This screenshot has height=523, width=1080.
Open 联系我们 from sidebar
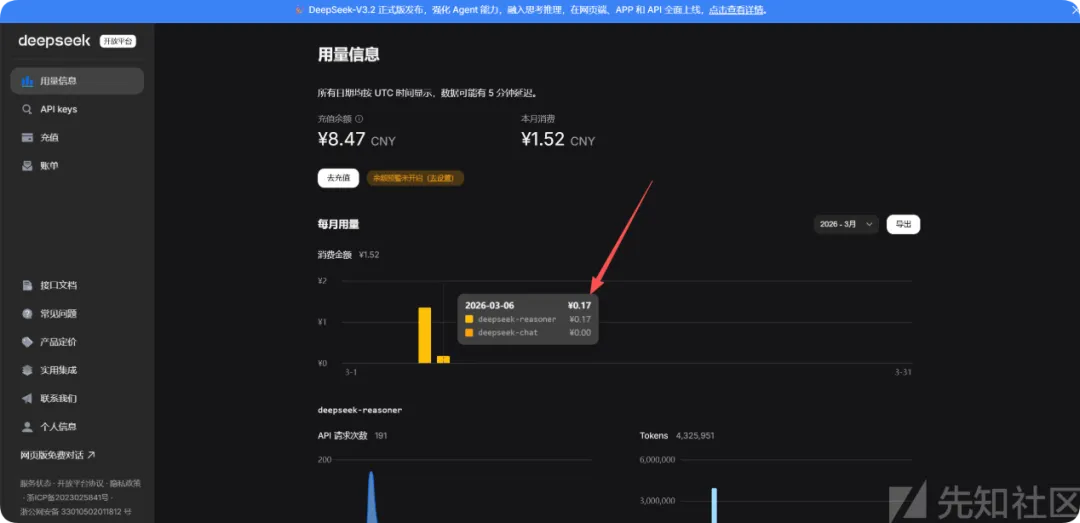77,398
